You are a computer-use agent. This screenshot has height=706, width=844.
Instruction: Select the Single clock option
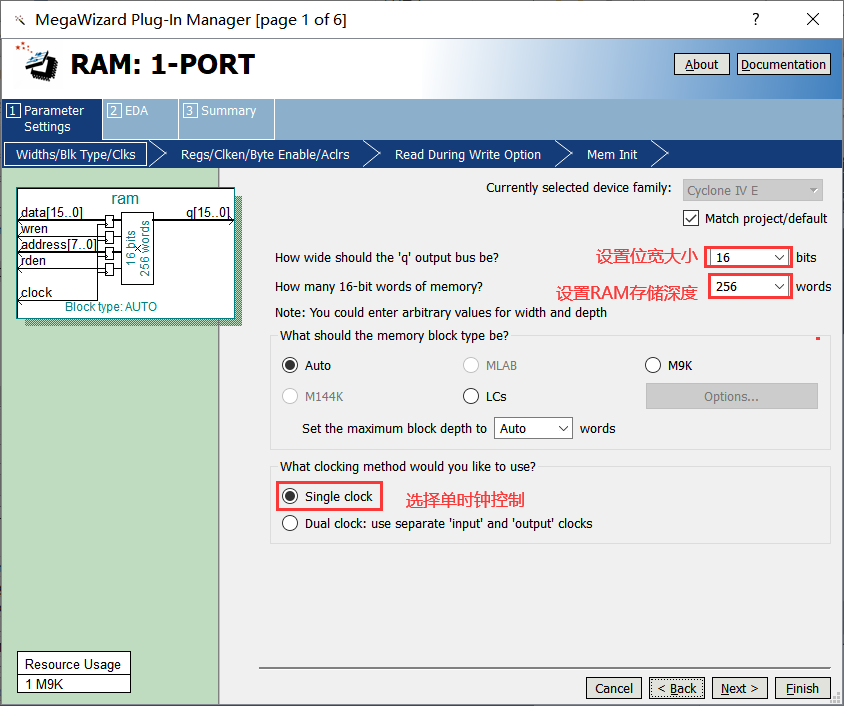tap(291, 496)
